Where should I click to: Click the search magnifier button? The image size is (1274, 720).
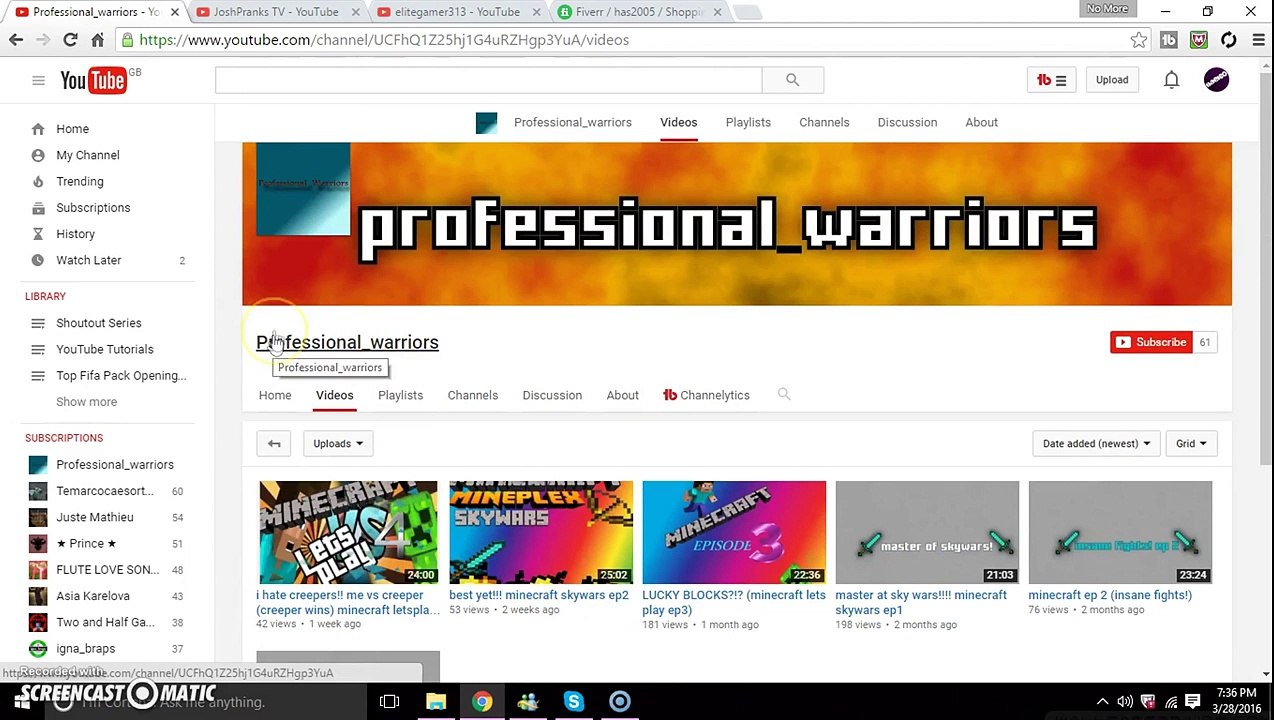792,80
